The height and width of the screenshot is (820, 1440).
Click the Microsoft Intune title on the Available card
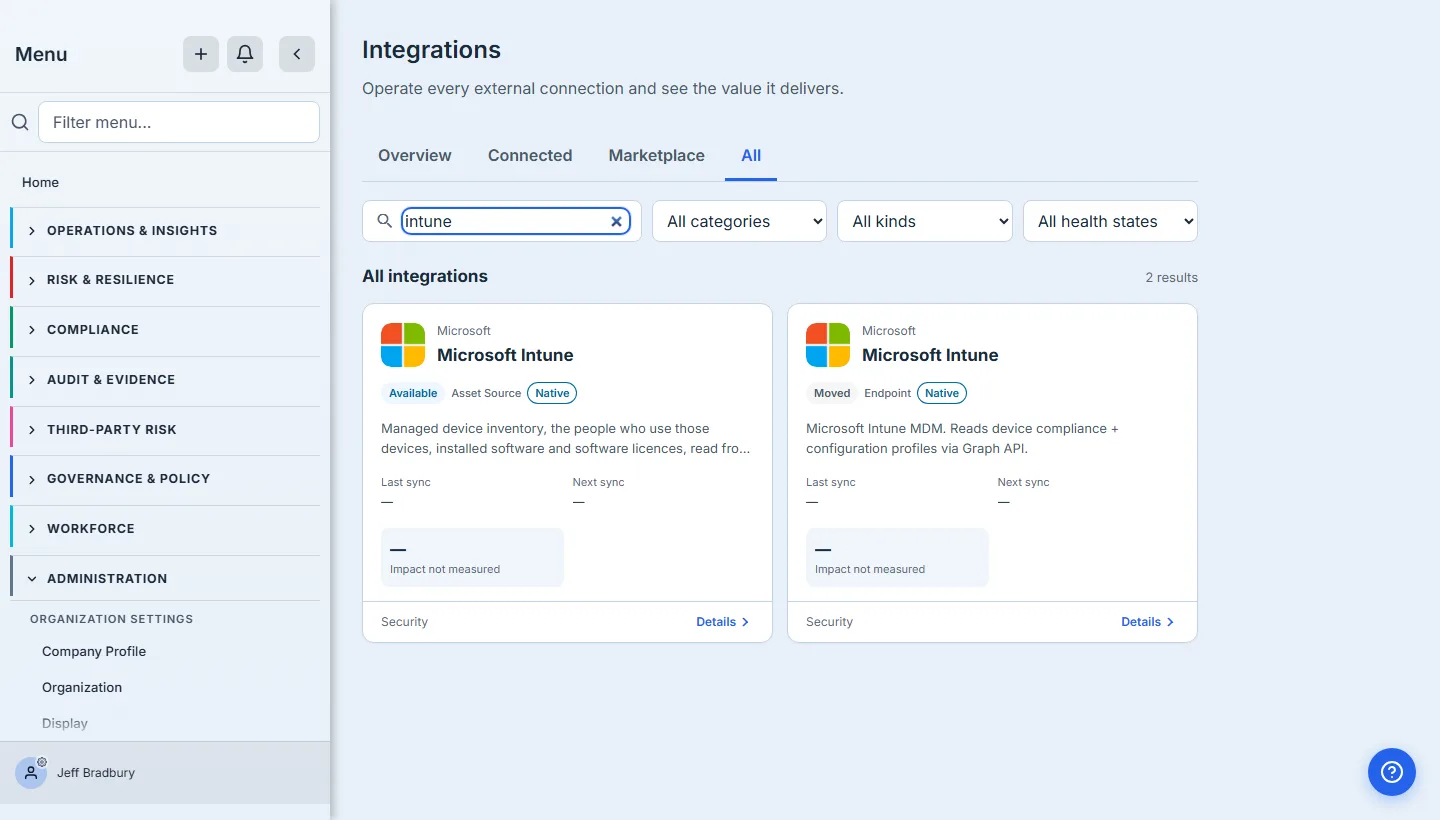[x=505, y=355]
